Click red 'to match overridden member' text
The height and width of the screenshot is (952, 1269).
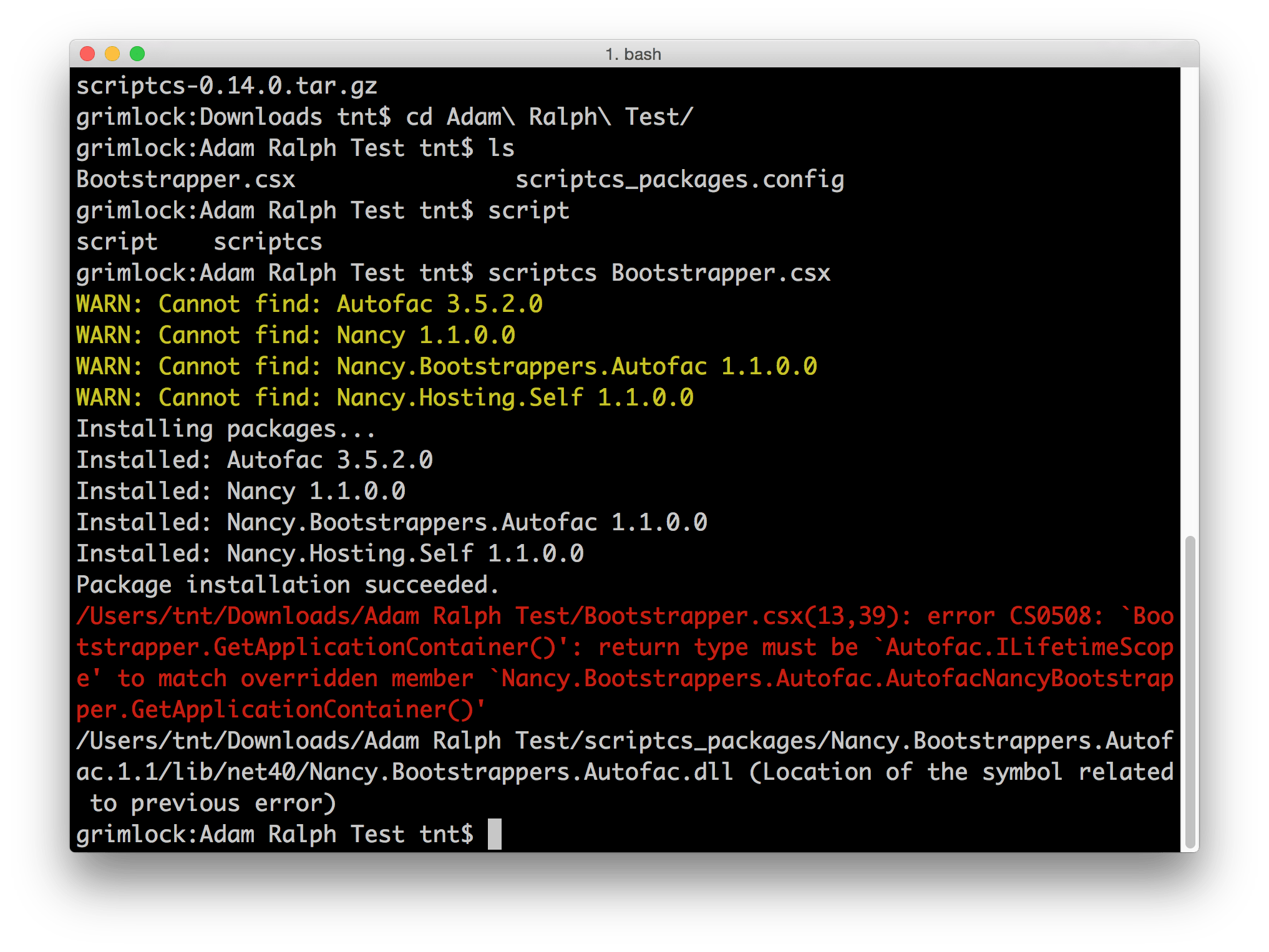click(x=296, y=679)
